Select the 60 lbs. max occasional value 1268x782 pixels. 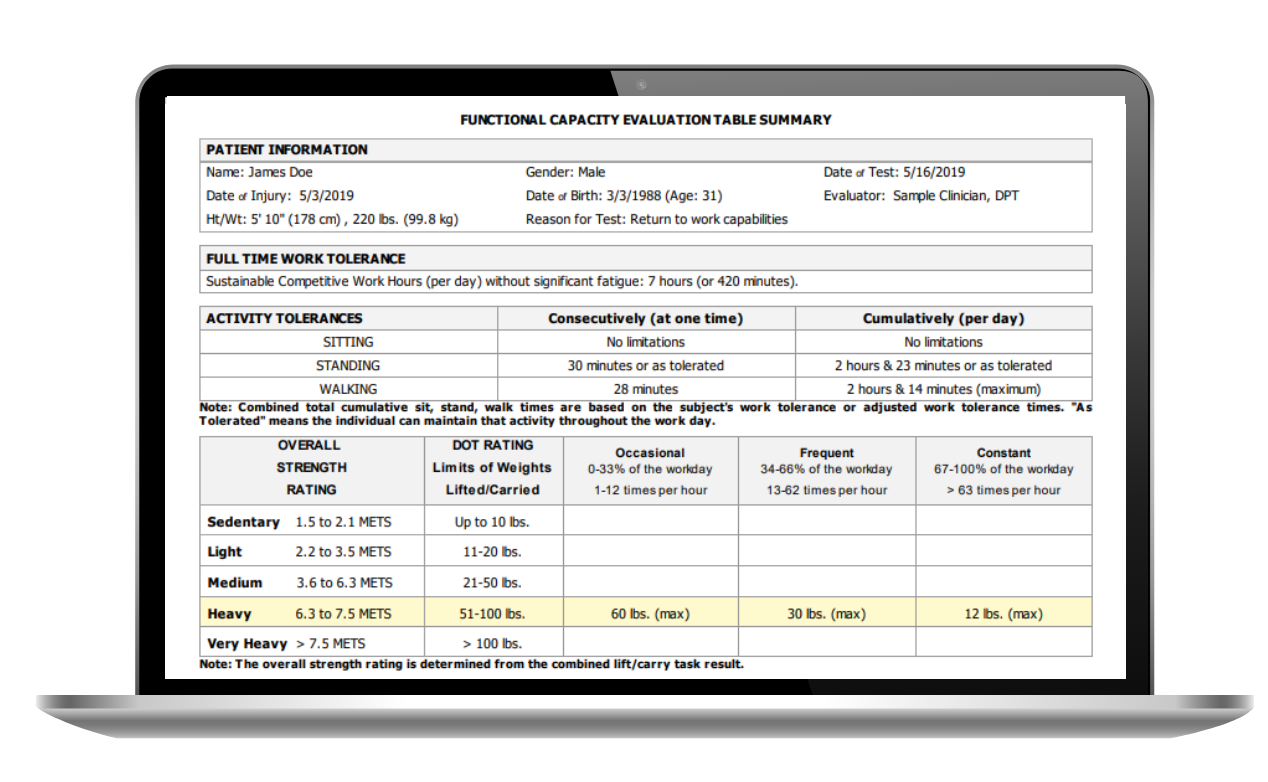pos(649,613)
